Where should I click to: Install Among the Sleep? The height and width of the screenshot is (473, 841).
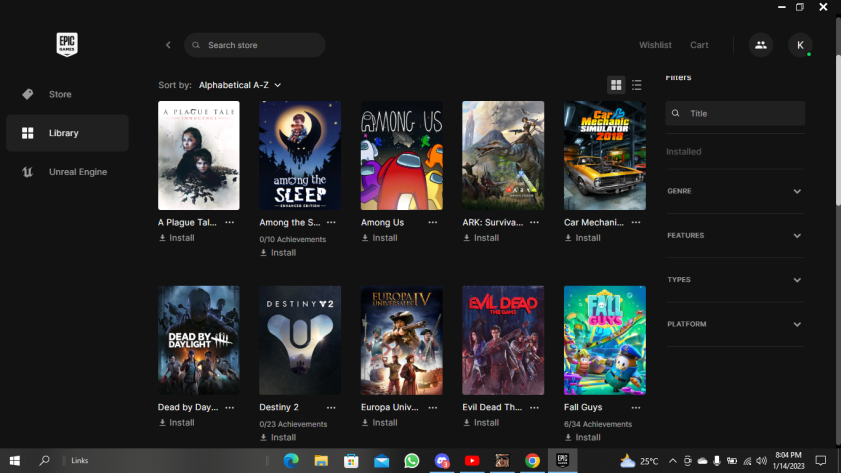(x=278, y=253)
